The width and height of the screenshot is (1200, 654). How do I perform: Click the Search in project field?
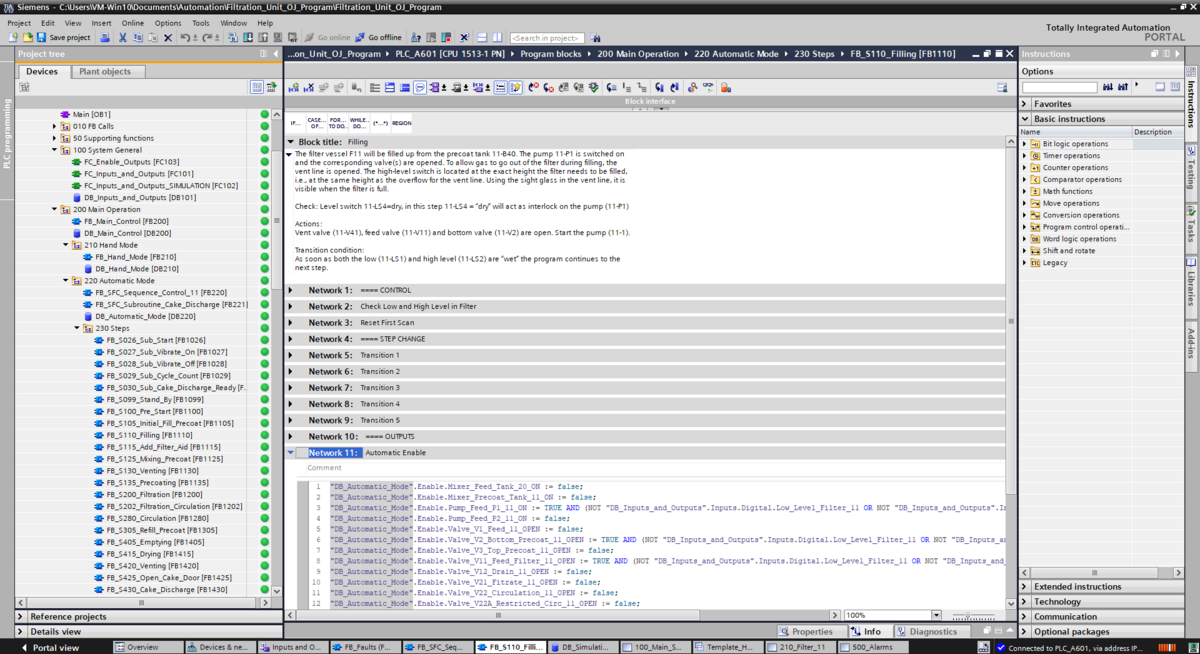tap(547, 38)
